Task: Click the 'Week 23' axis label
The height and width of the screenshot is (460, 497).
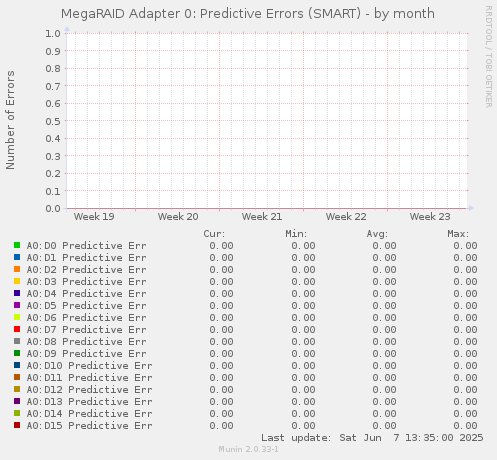Action: [x=430, y=217]
